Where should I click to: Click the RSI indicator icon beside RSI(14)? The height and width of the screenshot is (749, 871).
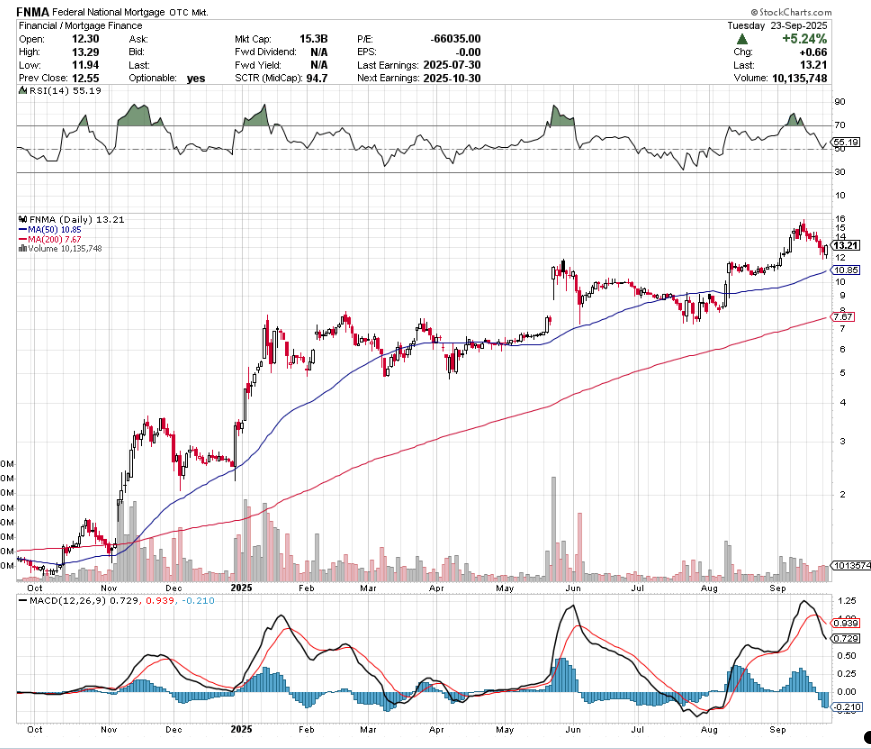pyautogui.click(x=23, y=91)
